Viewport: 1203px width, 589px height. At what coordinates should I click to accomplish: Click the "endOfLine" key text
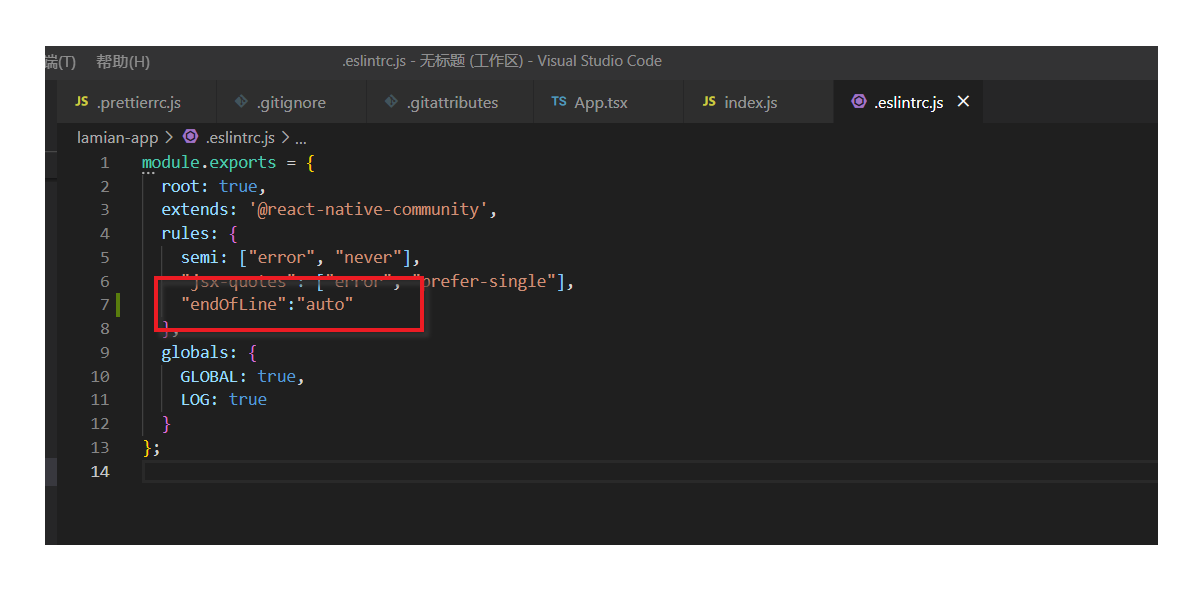coord(233,304)
